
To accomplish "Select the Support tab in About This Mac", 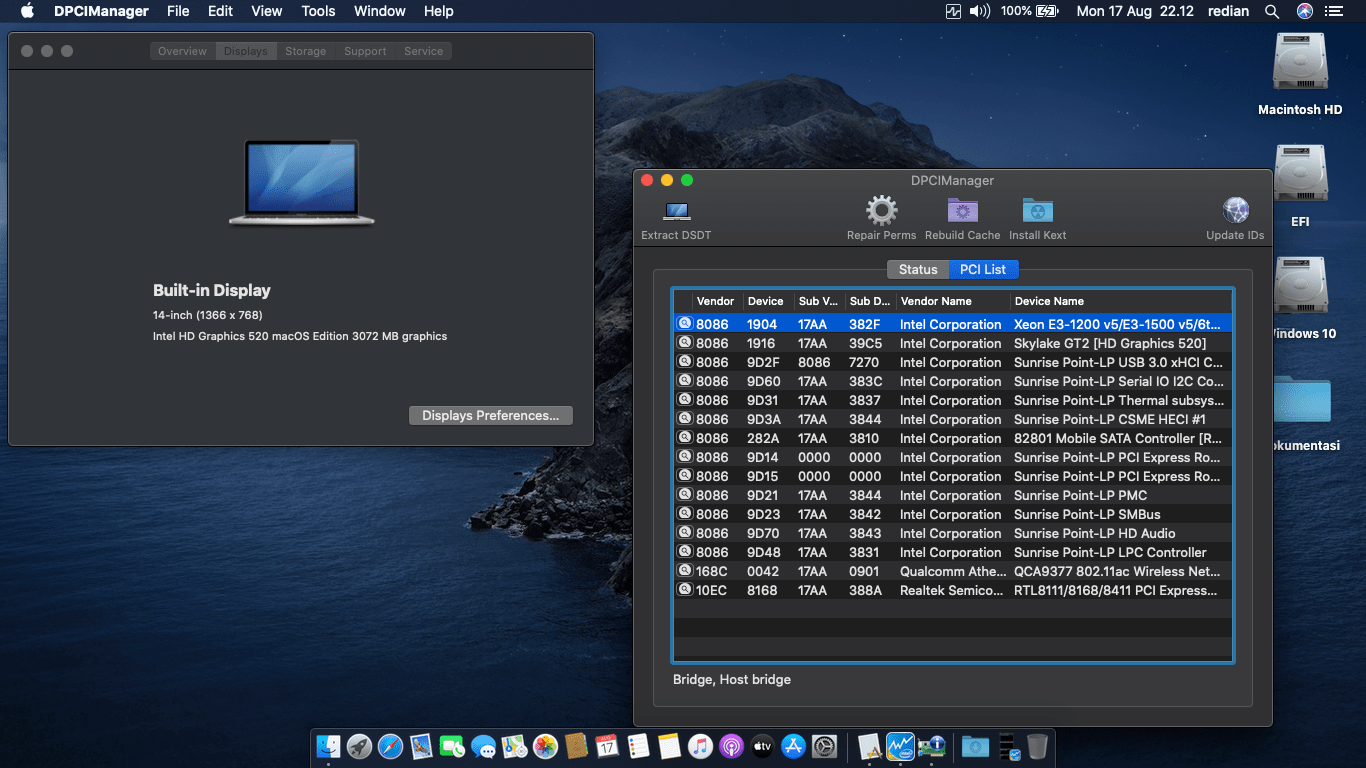I will [365, 51].
